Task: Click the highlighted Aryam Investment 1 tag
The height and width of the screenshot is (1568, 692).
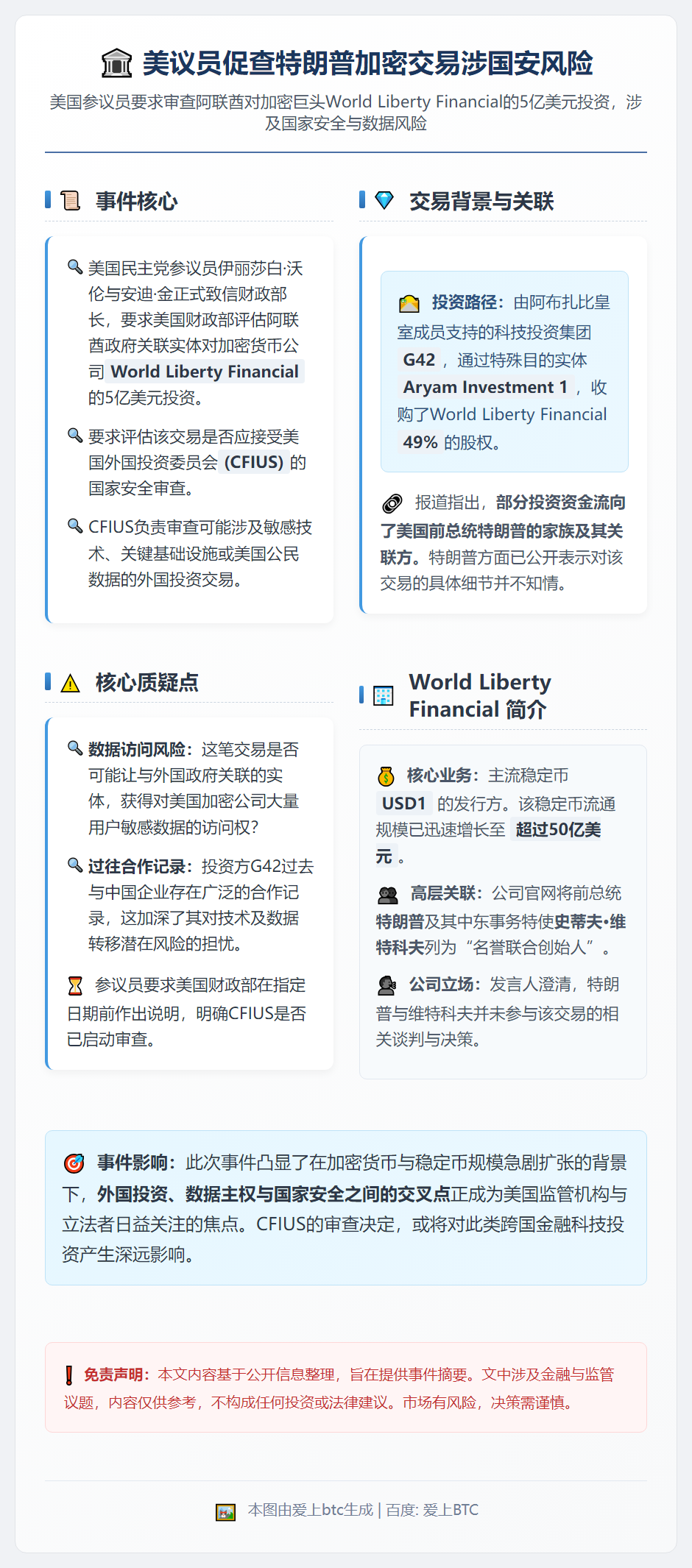Action: (x=485, y=387)
